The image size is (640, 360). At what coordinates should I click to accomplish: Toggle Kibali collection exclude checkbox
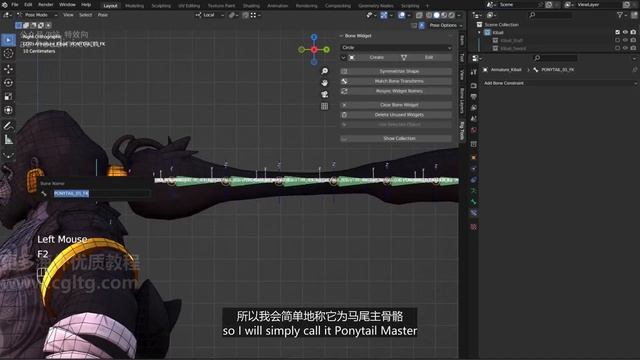(x=618, y=32)
